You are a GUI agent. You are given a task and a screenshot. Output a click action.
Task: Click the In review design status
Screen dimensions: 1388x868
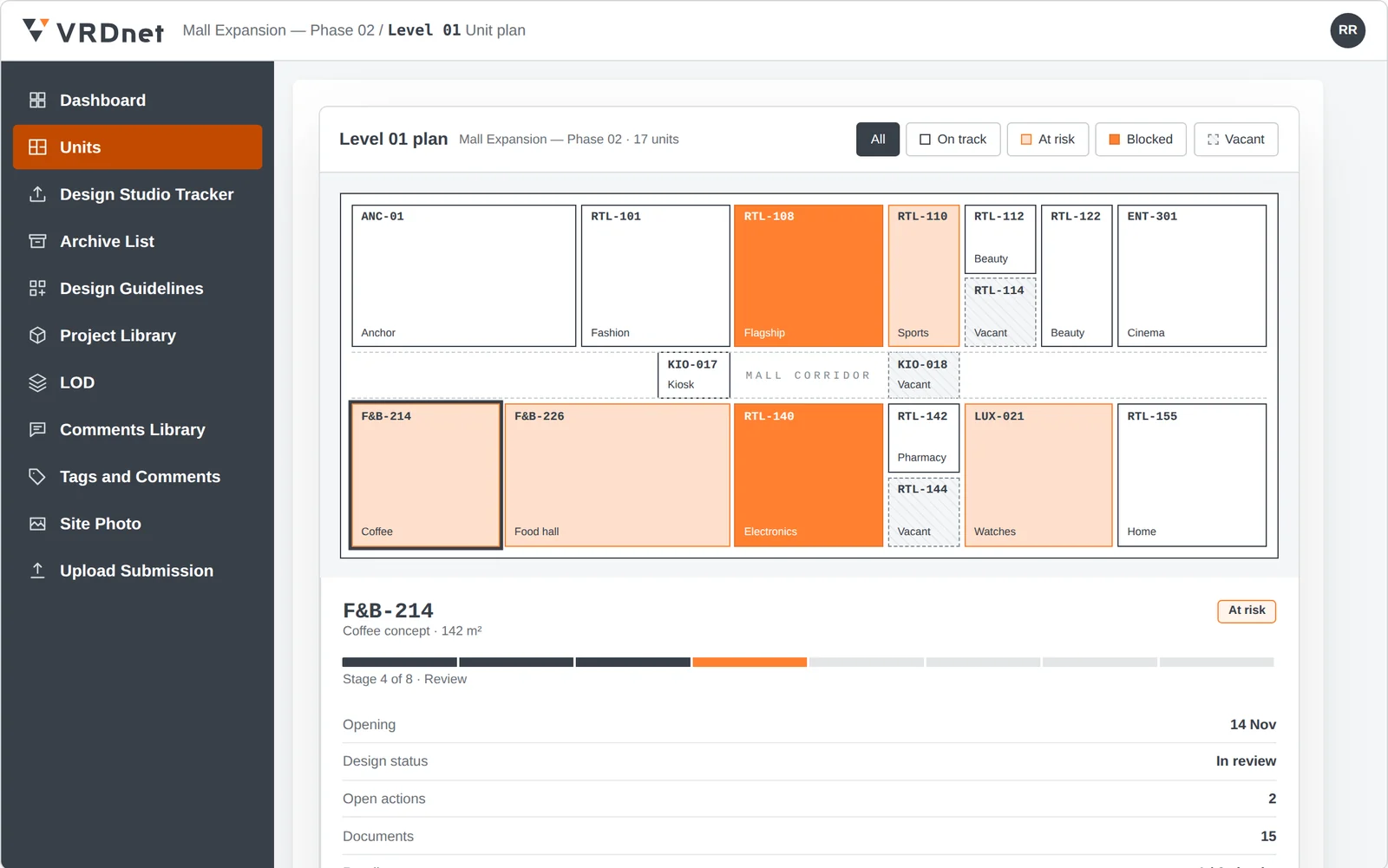pos(1246,761)
